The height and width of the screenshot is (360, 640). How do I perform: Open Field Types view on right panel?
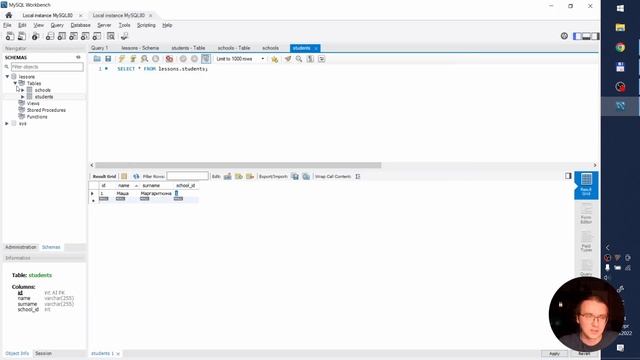pos(586,242)
